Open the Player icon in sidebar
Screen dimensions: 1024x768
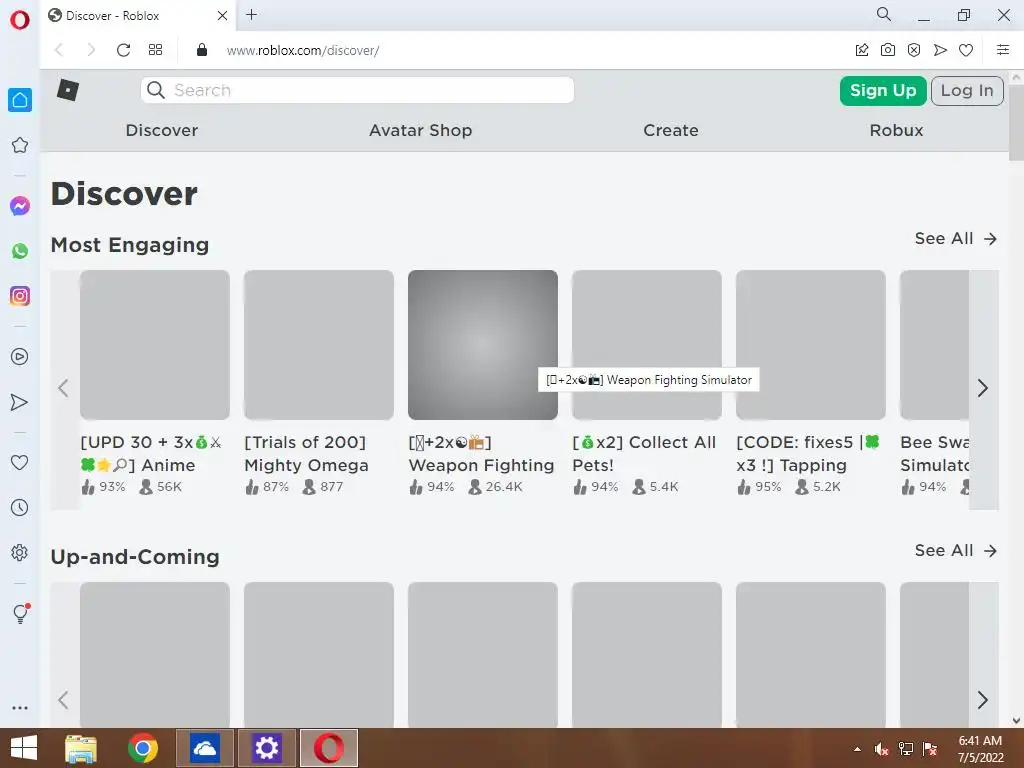pyautogui.click(x=20, y=357)
